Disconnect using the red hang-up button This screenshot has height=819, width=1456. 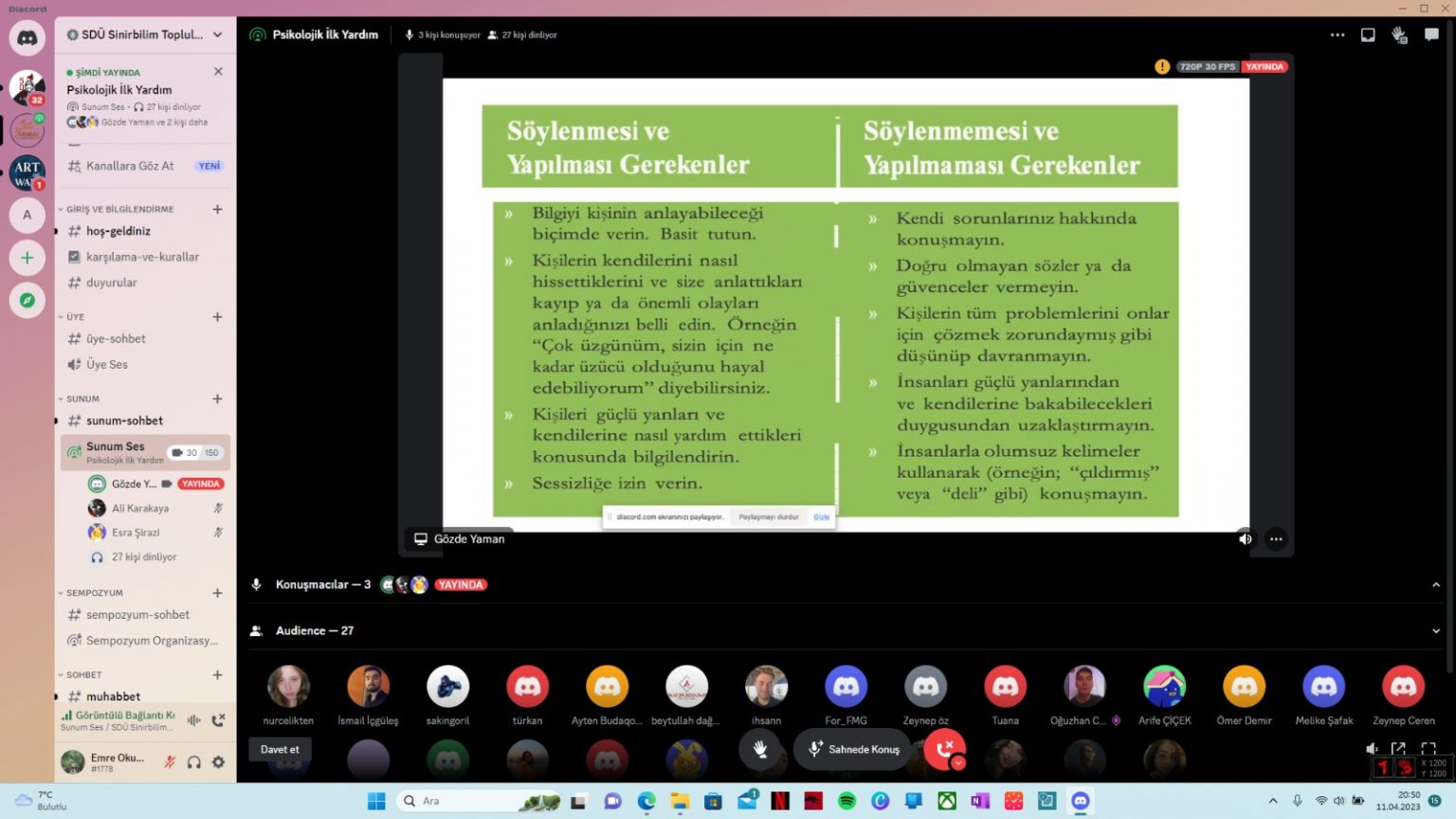[x=944, y=749]
